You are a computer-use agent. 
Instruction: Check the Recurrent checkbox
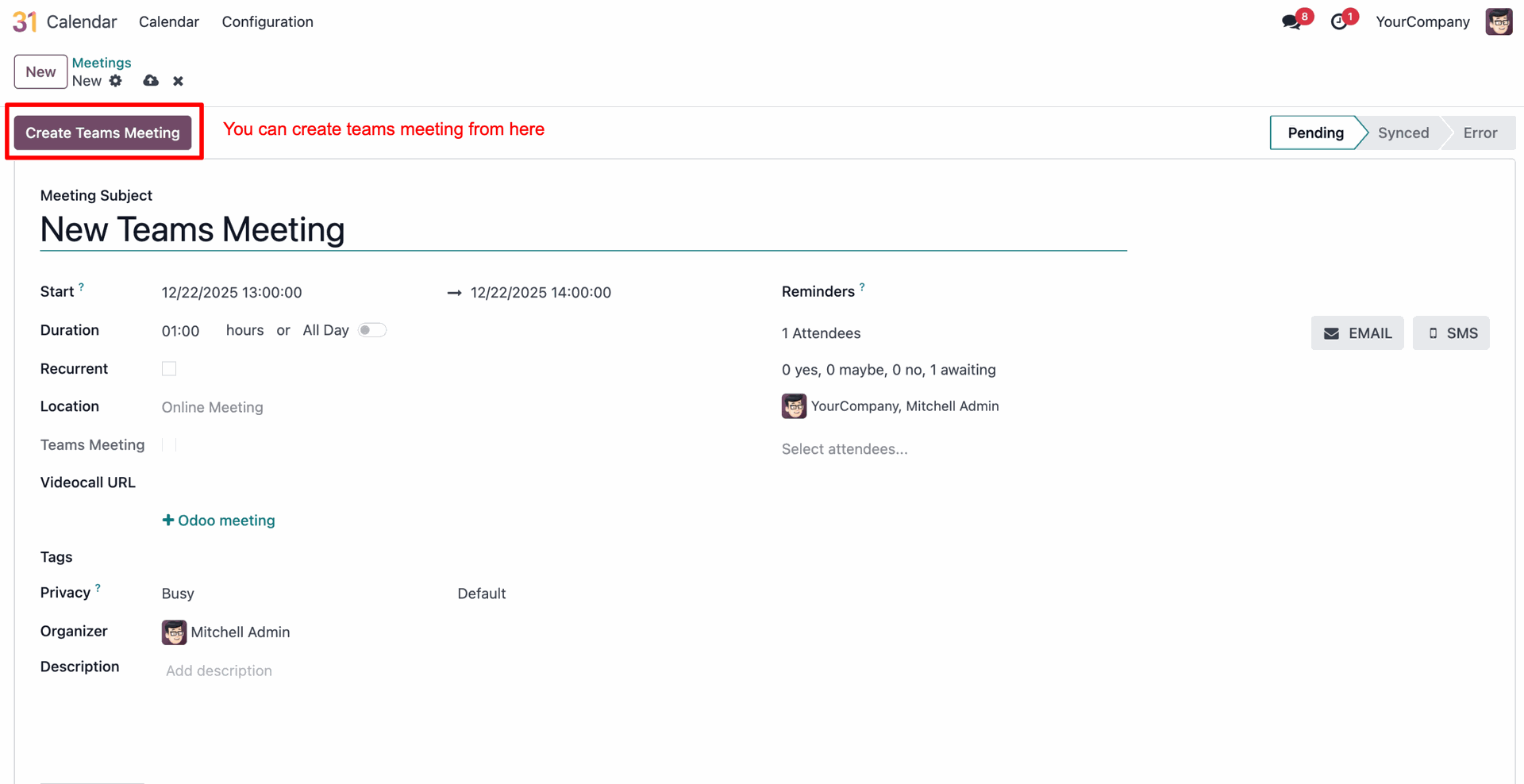(x=169, y=369)
